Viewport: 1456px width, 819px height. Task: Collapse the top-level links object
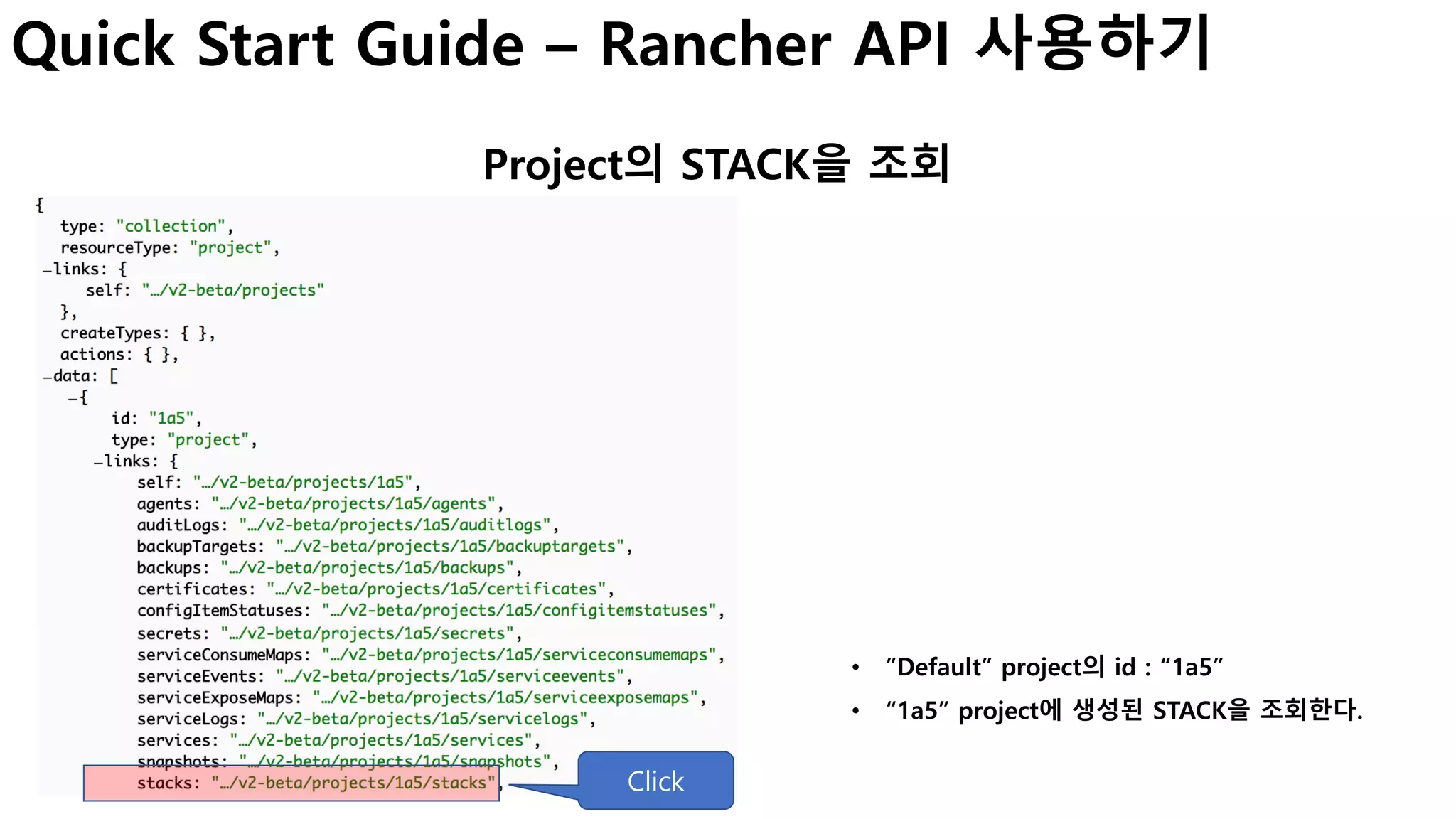coord(47,270)
